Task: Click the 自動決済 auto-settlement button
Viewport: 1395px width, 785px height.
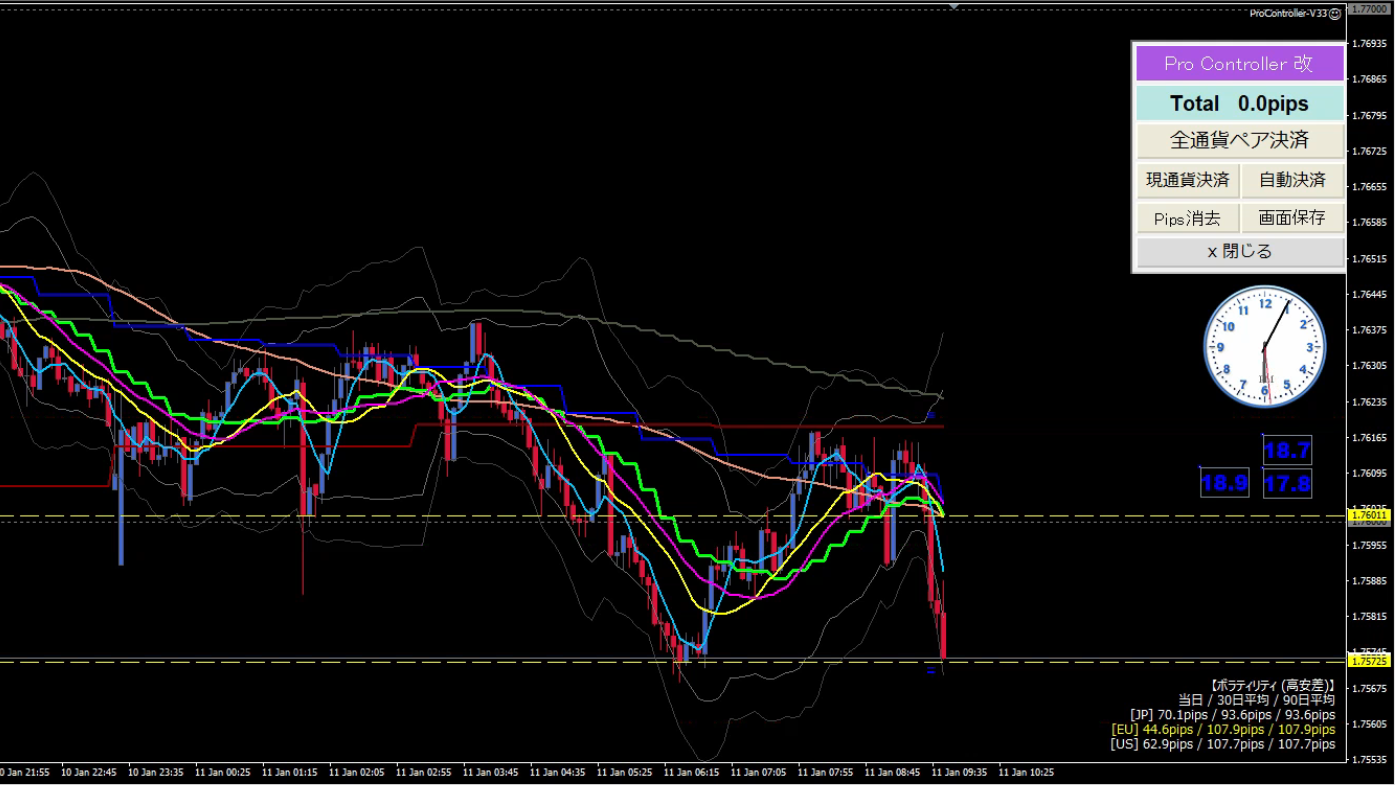Action: tap(1292, 181)
